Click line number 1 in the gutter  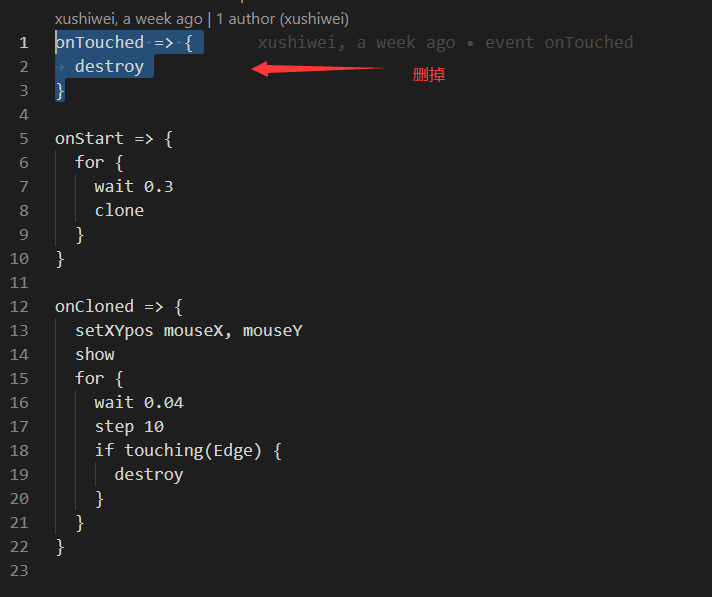click(x=24, y=43)
